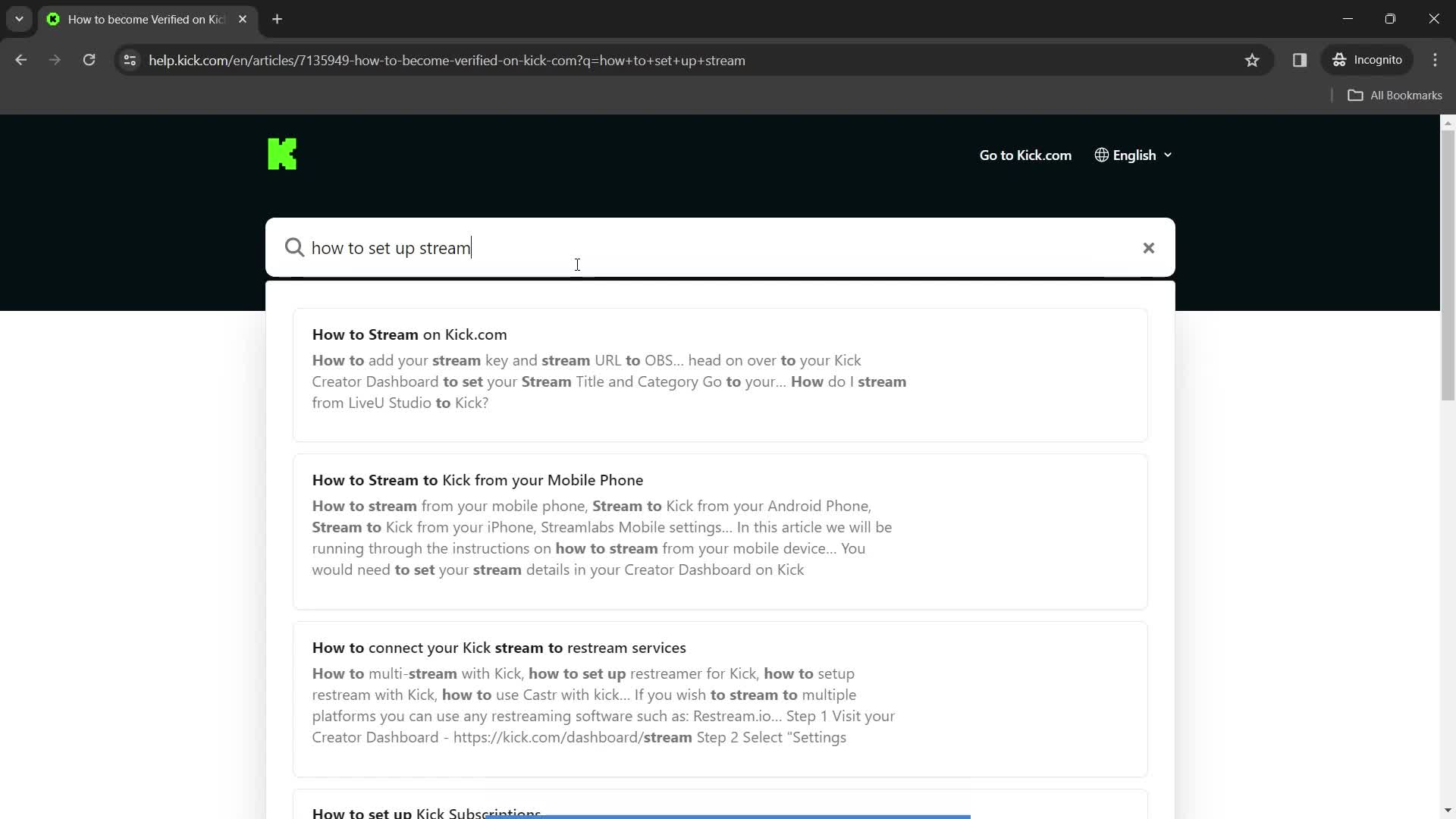This screenshot has width=1456, height=819.
Task: Clear search with the X icon
Action: pos(1148,248)
